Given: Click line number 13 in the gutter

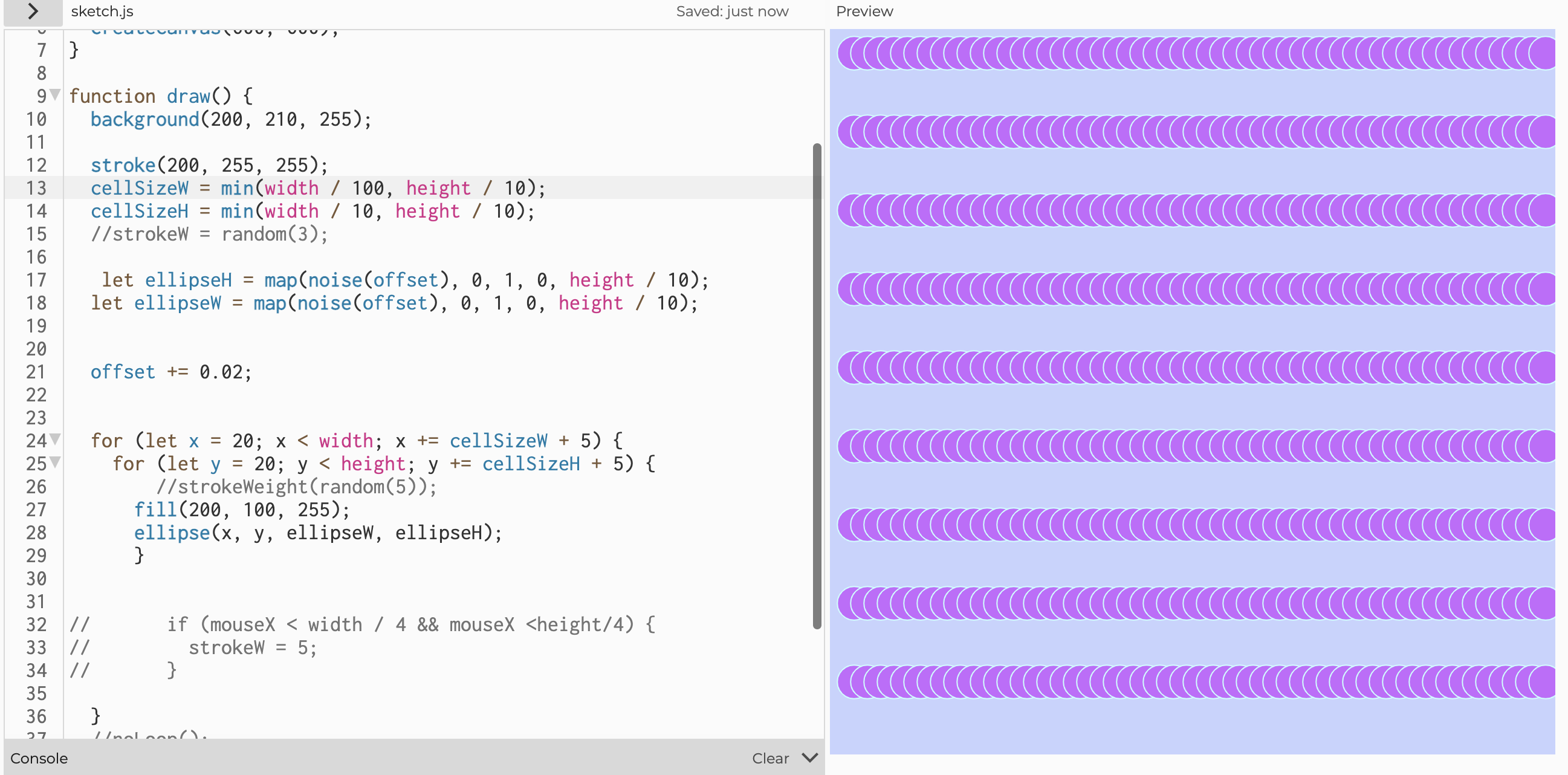Looking at the screenshot, I should 36,187.
